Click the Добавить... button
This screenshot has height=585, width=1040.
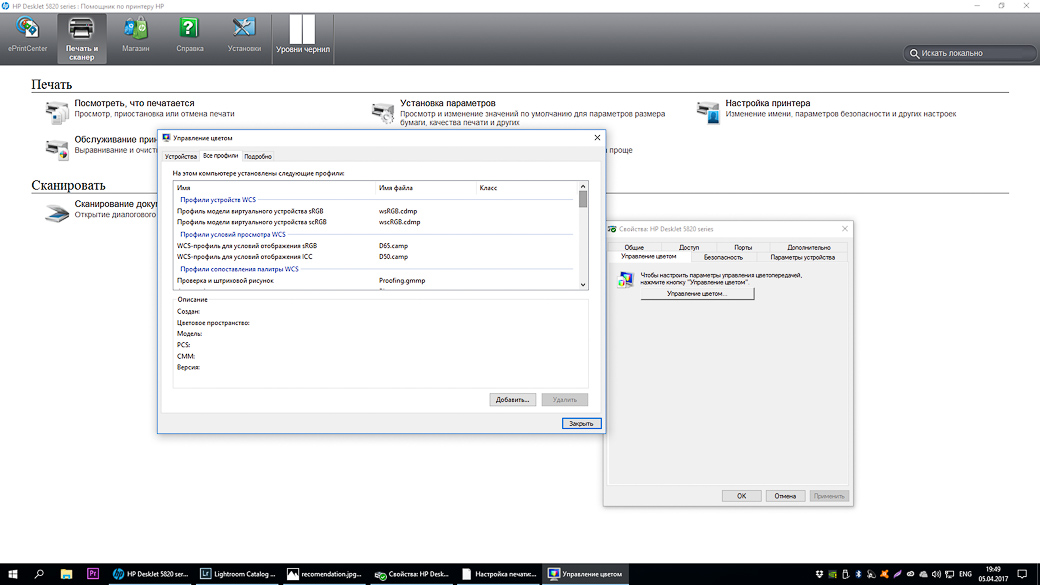(513, 400)
